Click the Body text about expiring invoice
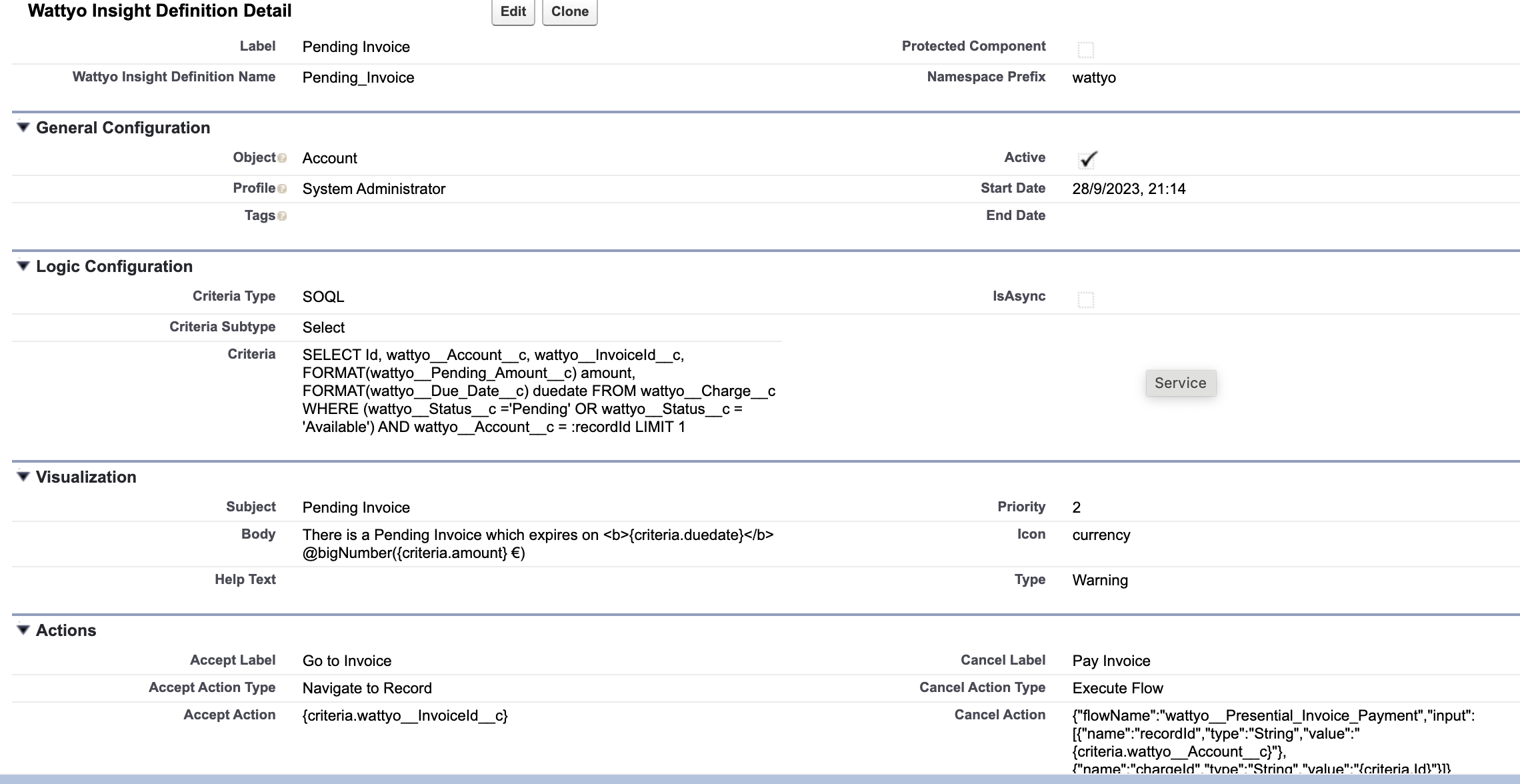Image resolution: width=1520 pixels, height=784 pixels. [x=538, y=544]
